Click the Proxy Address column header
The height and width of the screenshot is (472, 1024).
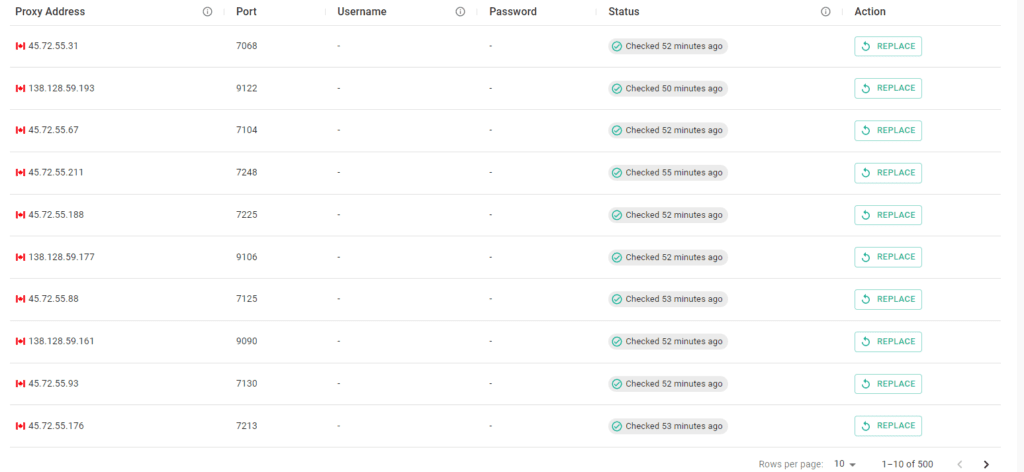coord(50,12)
